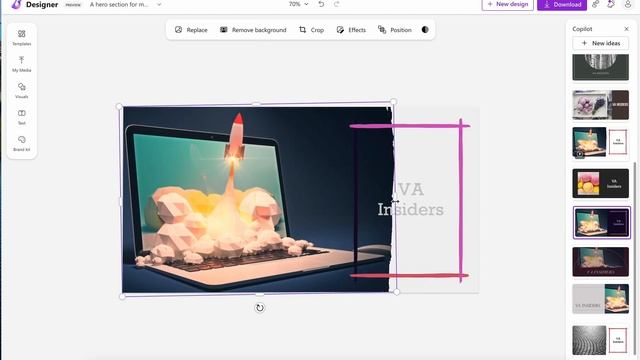Click the design title text field
The height and width of the screenshot is (360, 640).
point(119,4)
